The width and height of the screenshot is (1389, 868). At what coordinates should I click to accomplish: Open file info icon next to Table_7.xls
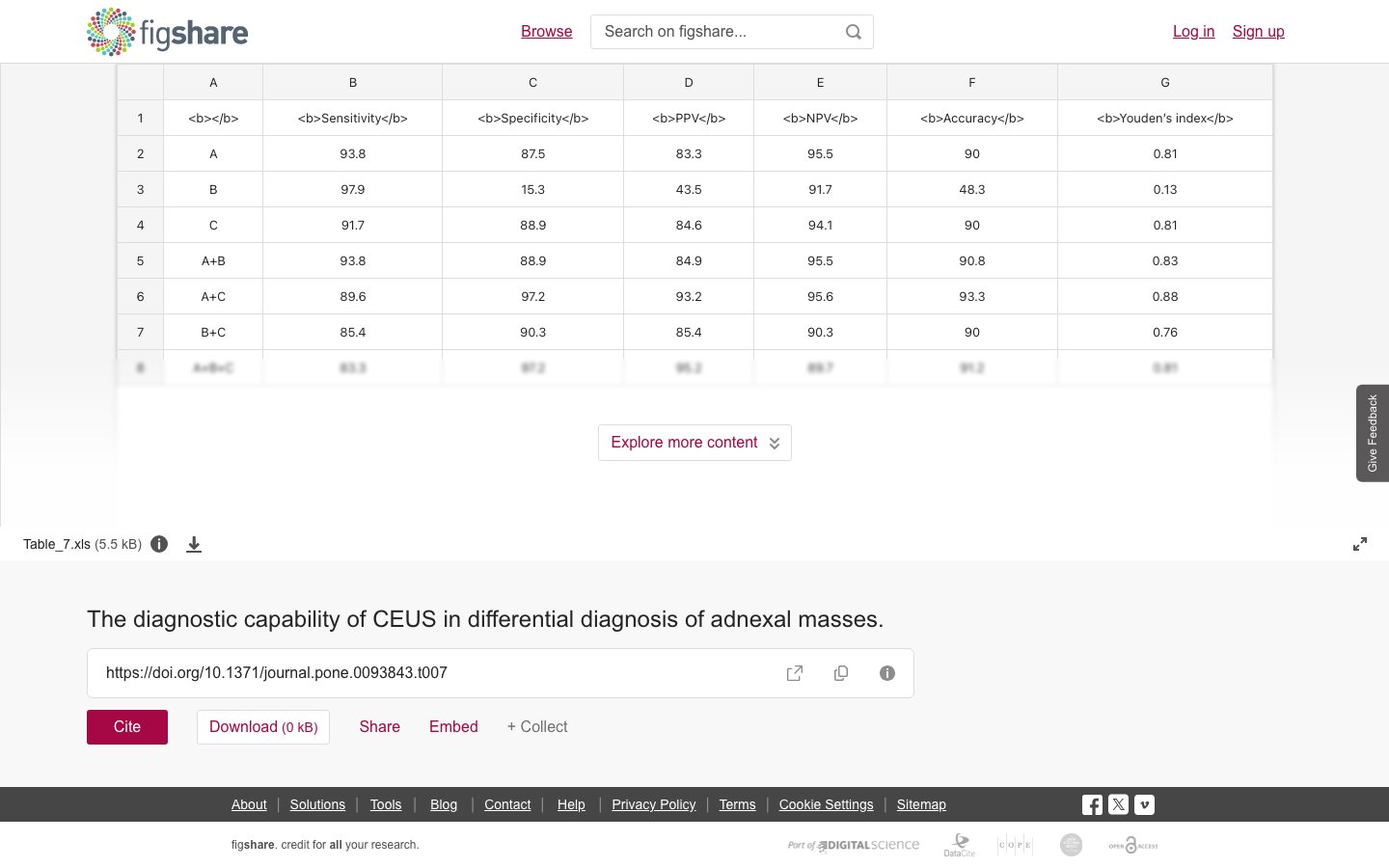159,544
